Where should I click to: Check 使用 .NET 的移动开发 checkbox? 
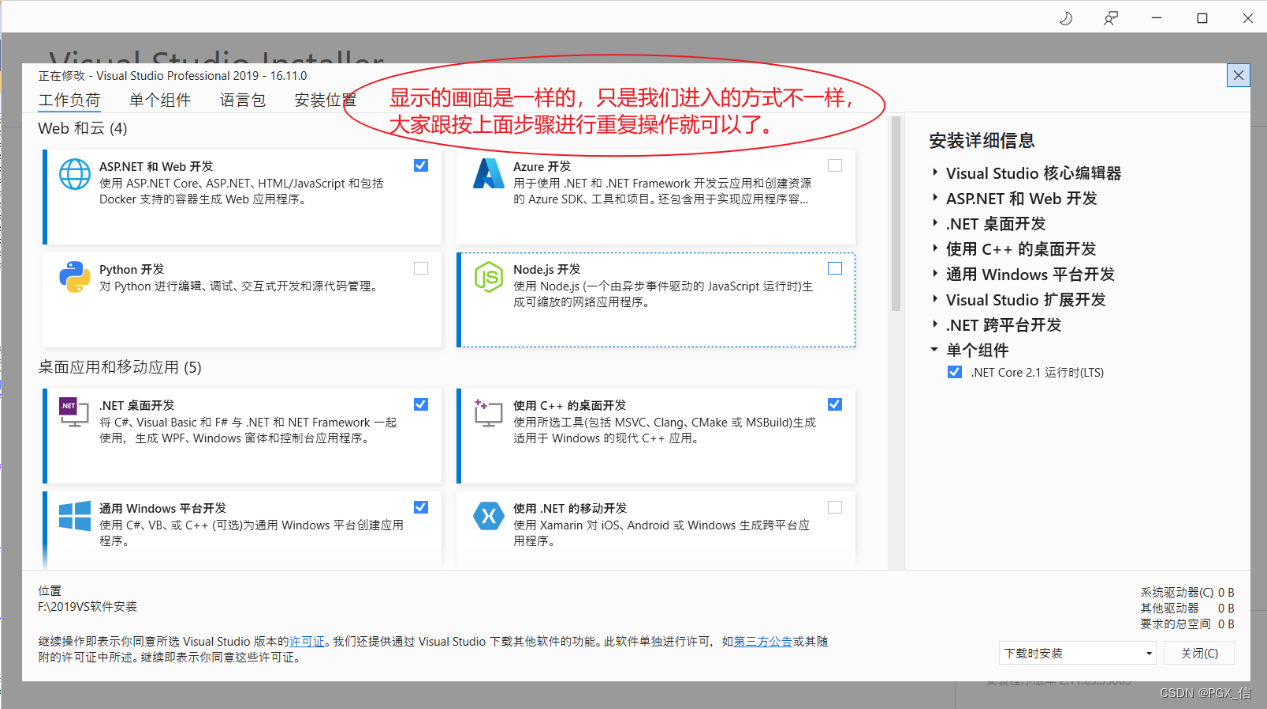(835, 507)
